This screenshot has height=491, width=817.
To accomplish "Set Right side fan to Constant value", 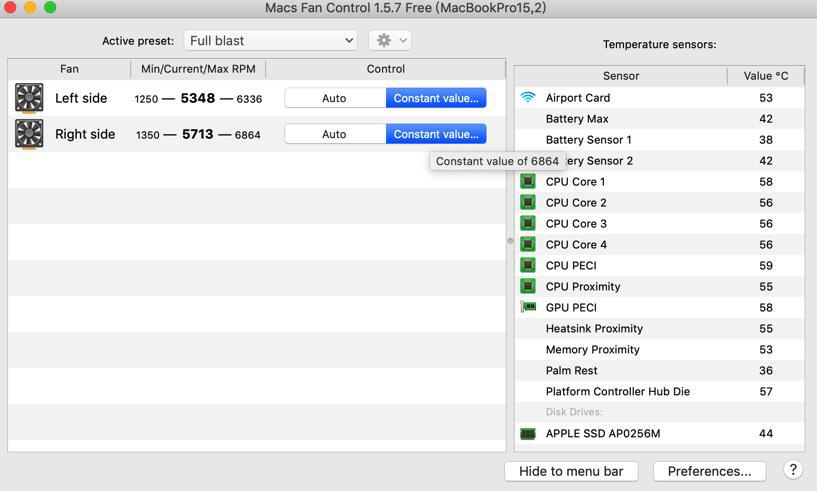I will (x=436, y=134).
